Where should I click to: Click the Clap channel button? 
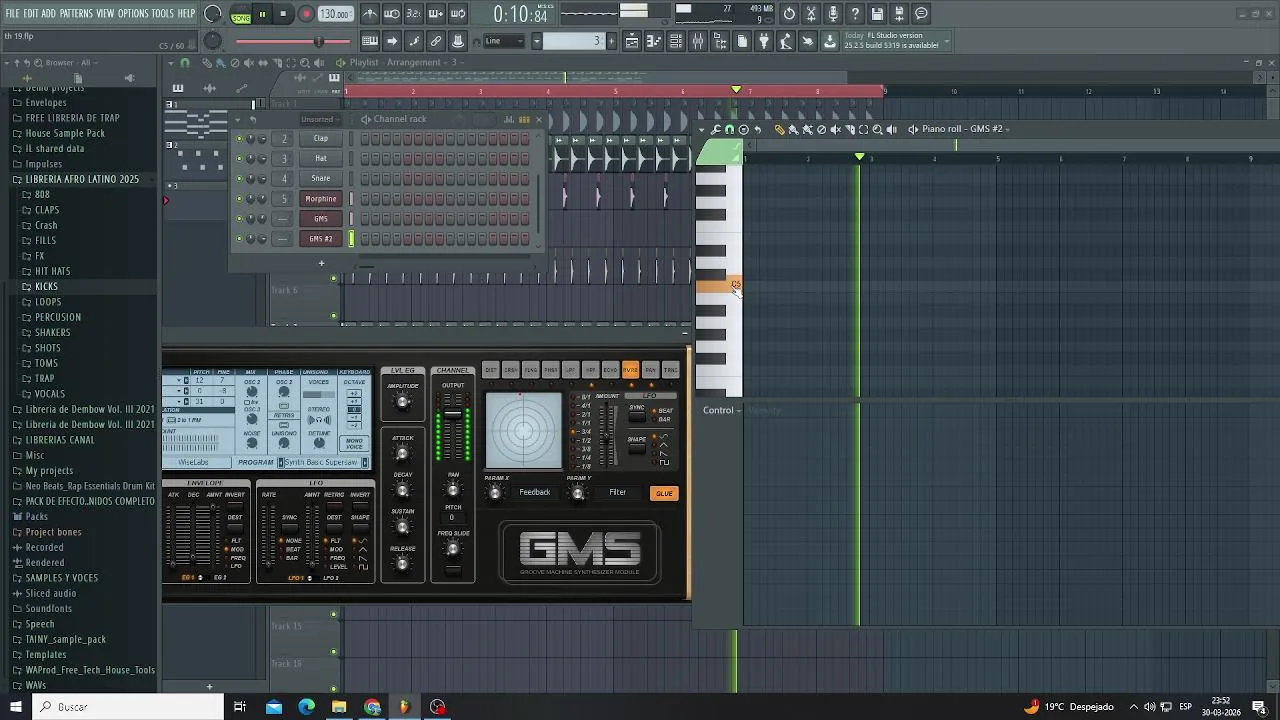tap(321, 138)
